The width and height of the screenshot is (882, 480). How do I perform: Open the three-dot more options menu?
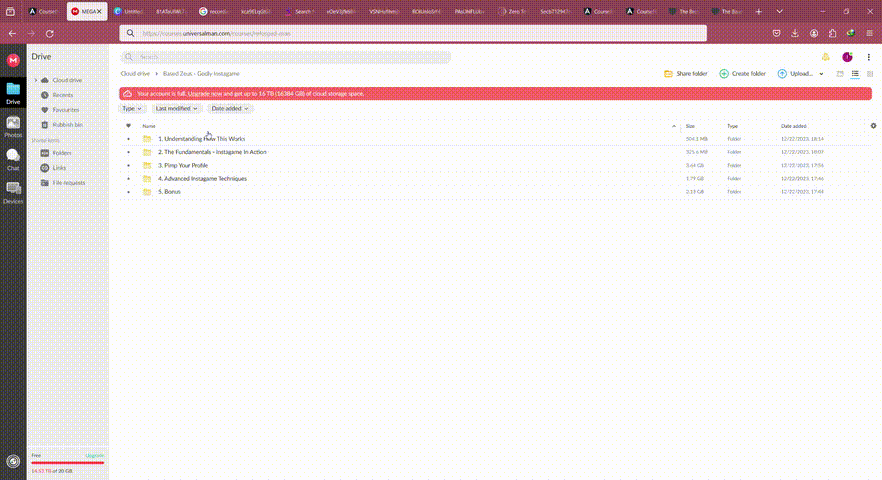(868, 57)
